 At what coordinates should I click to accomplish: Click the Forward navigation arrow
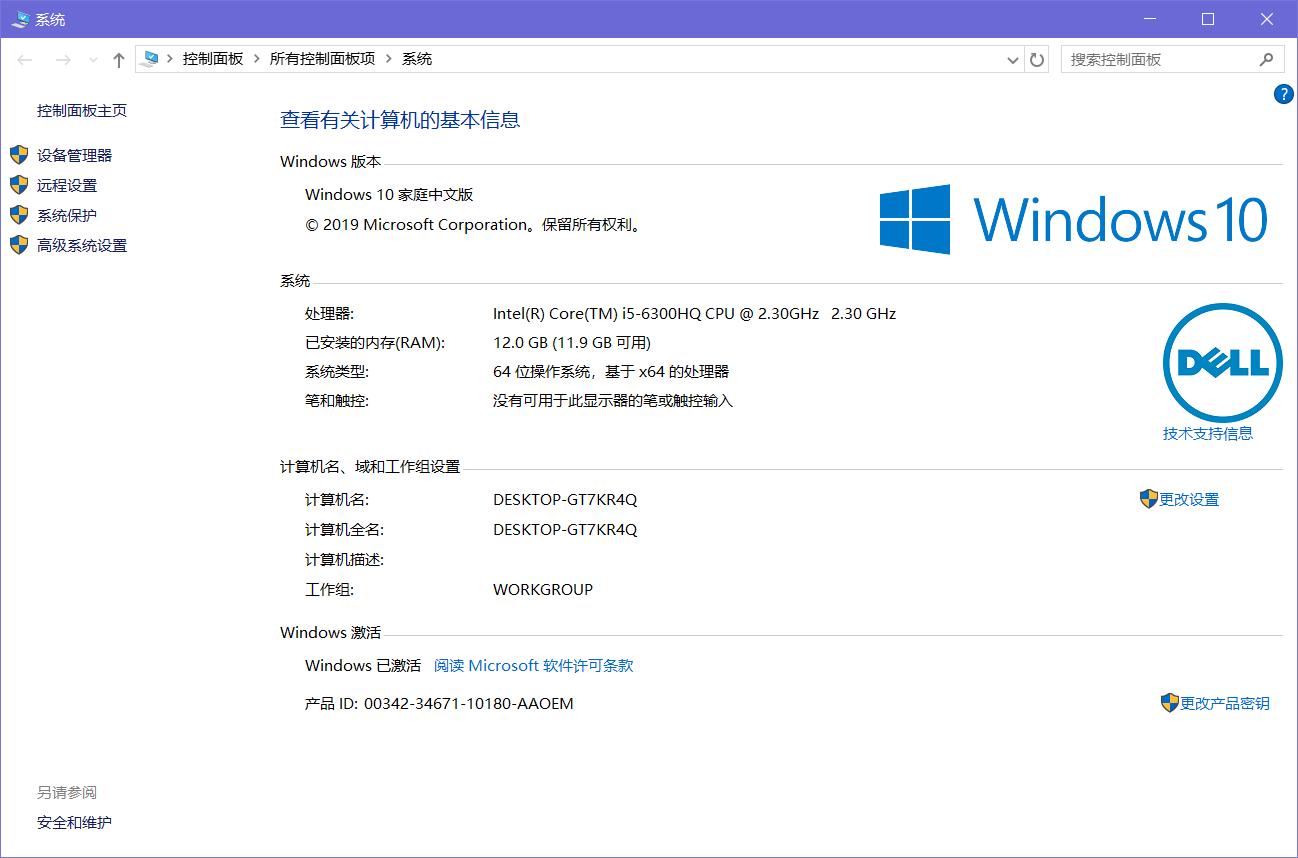click(x=63, y=60)
